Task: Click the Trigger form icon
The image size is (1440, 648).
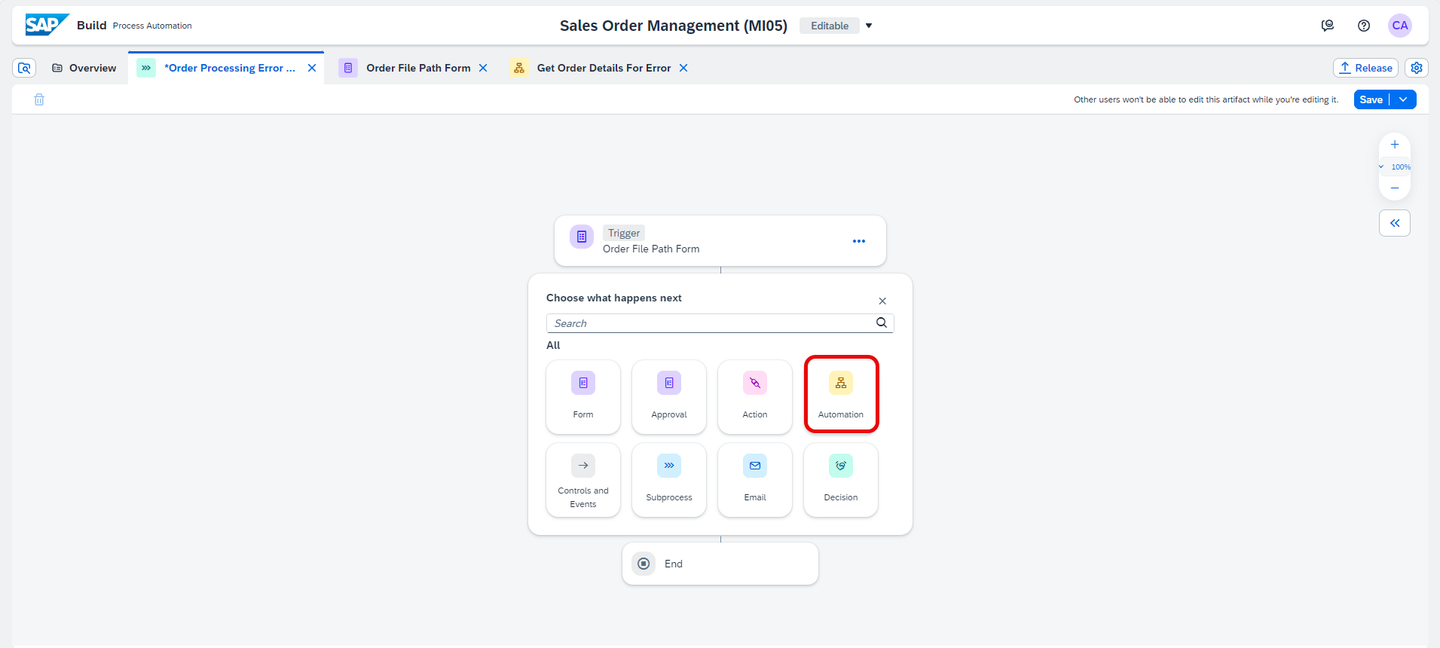Action: click(x=582, y=237)
